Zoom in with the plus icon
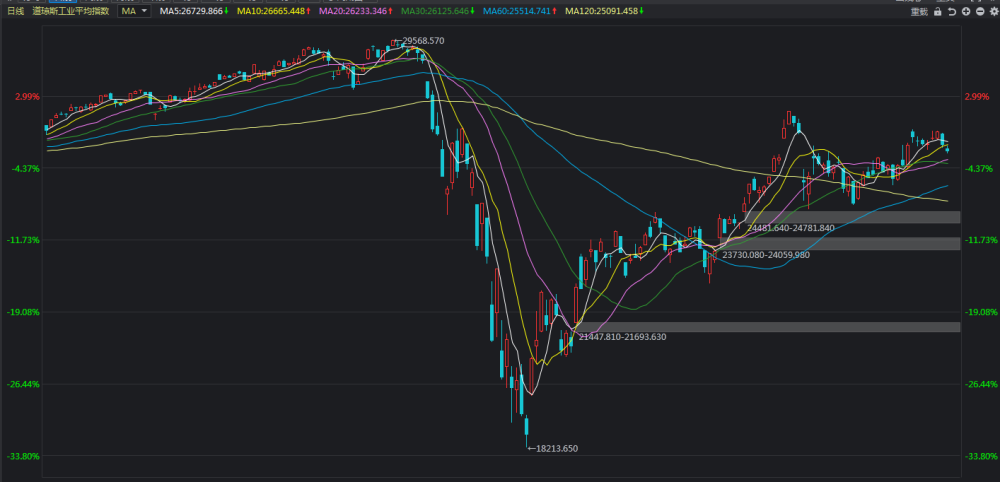The image size is (1000, 482). click(967, 11)
